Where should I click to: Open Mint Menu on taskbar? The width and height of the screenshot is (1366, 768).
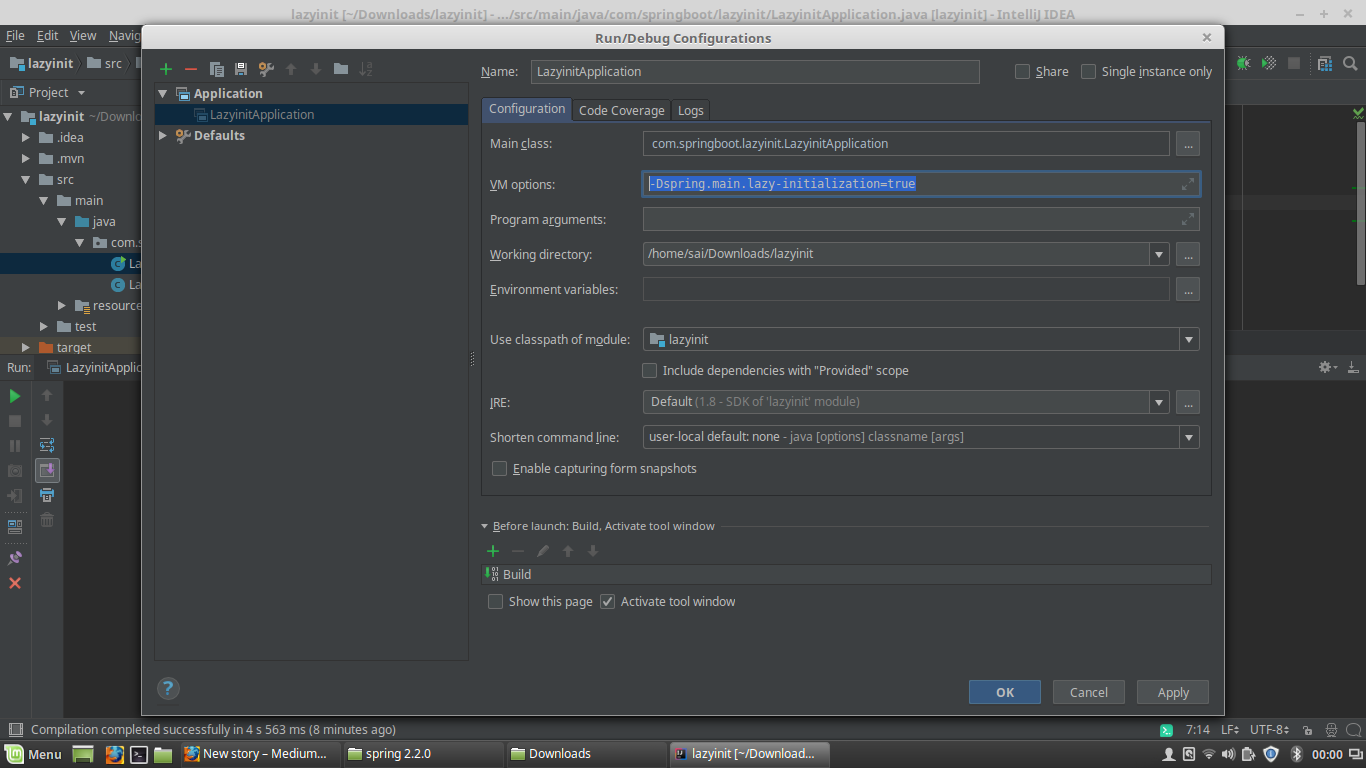pyautogui.click(x=34, y=754)
